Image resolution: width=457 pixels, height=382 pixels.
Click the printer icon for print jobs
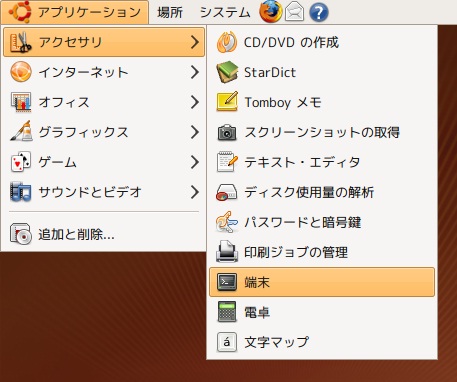[227, 252]
